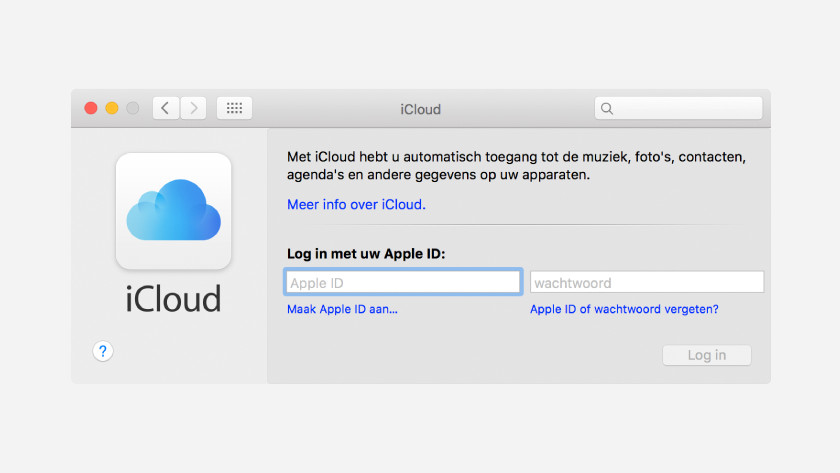Focus the search field in the toolbar
The width and height of the screenshot is (840, 473).
(678, 108)
